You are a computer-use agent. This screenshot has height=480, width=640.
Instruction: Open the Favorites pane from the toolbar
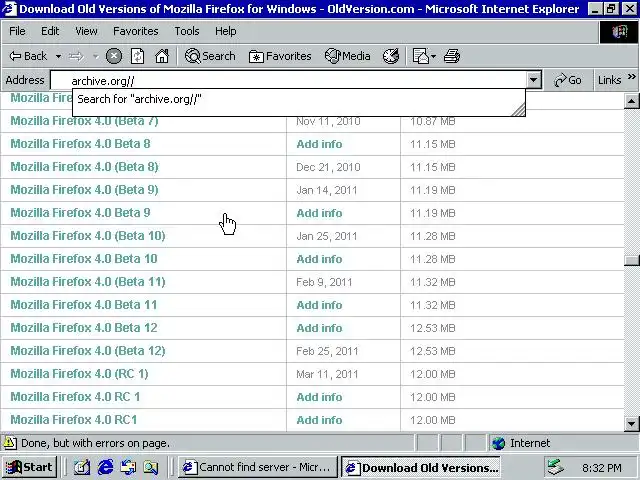pos(280,56)
